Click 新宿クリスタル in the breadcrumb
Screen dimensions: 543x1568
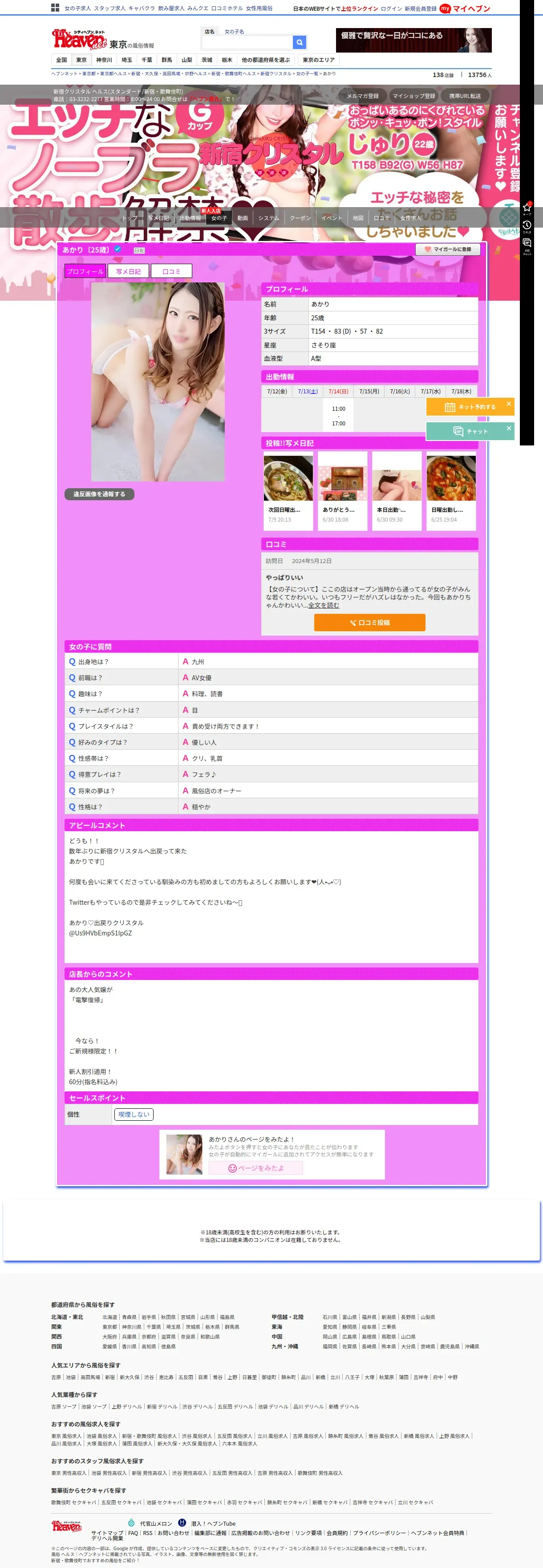276,73
